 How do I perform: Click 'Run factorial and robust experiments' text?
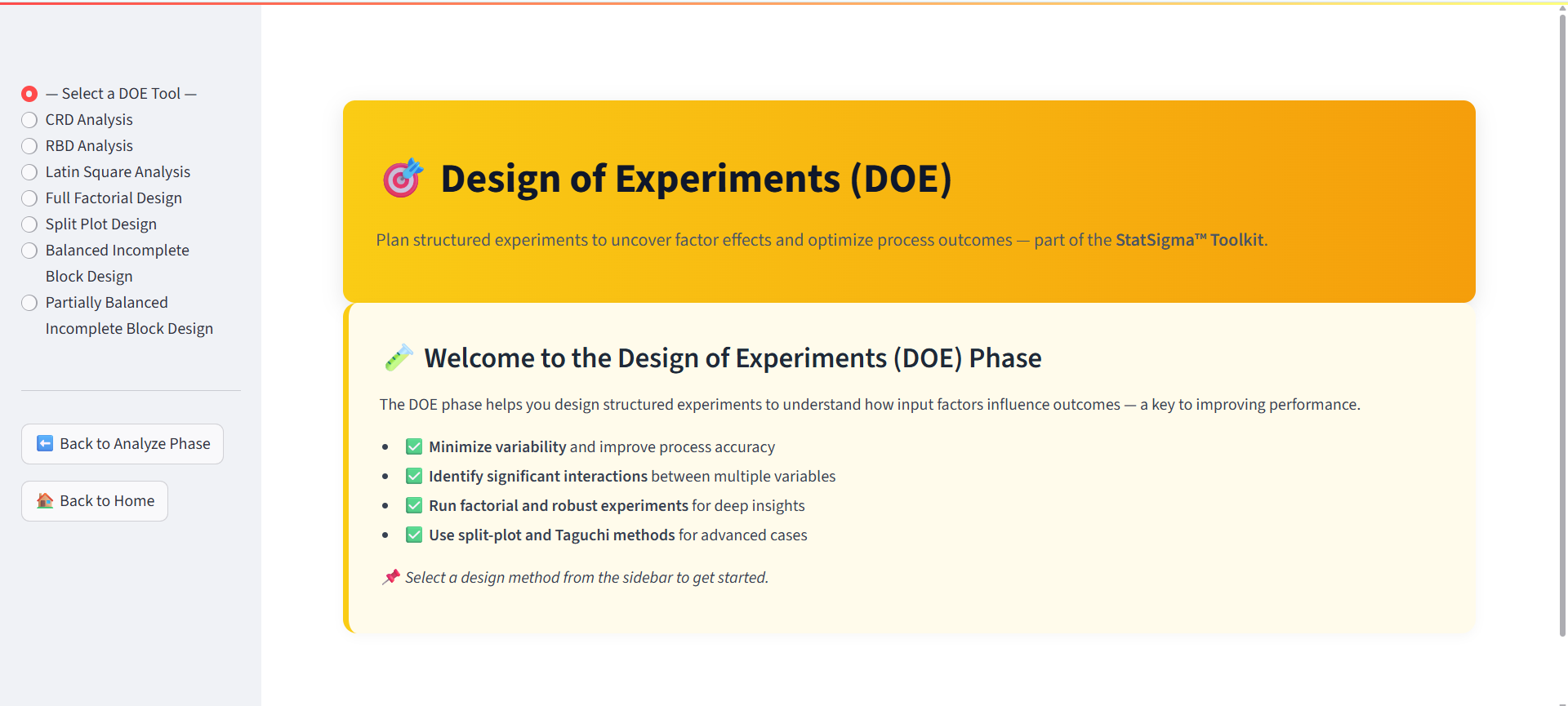coord(559,505)
